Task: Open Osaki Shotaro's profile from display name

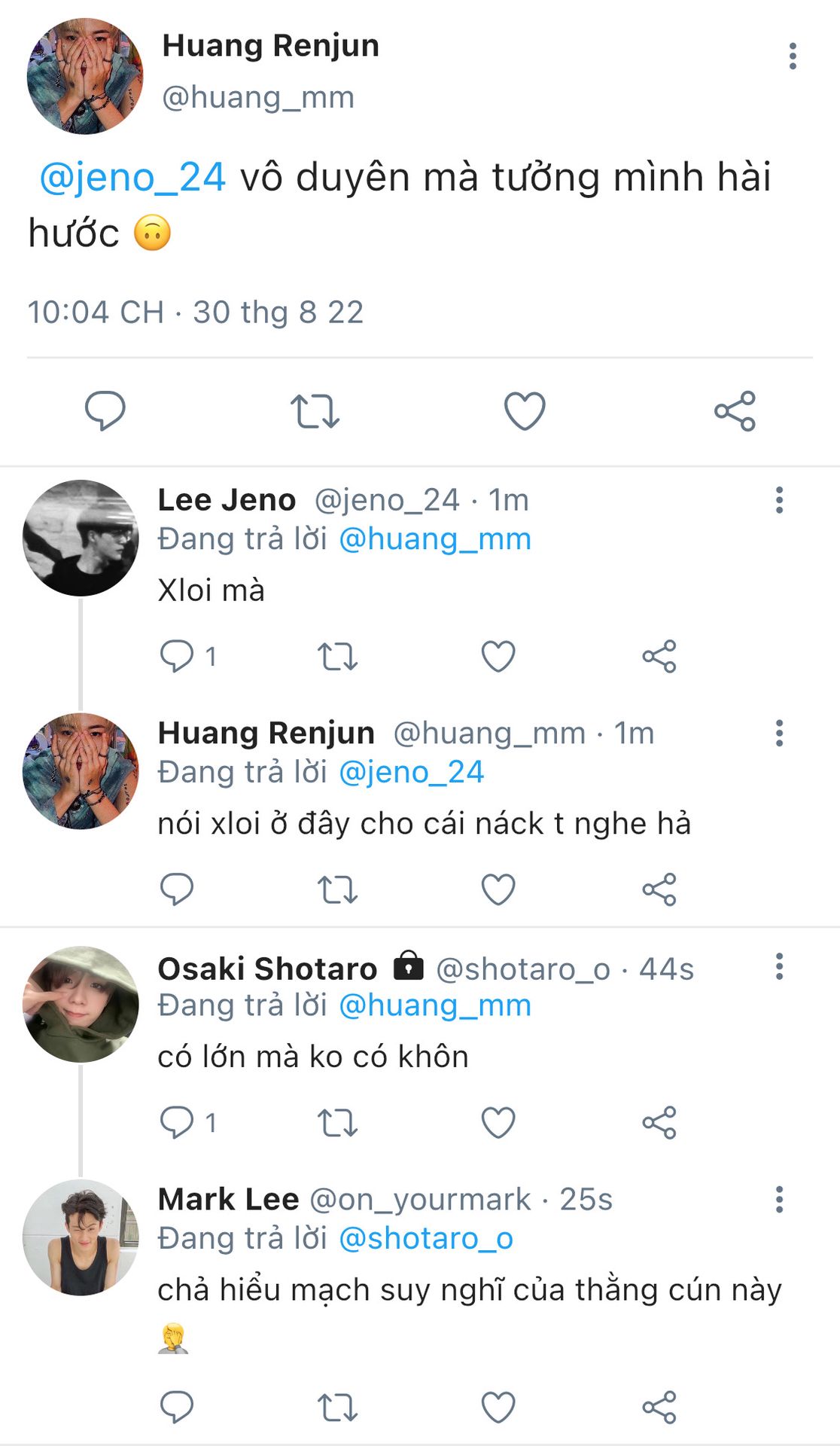Action: point(267,969)
